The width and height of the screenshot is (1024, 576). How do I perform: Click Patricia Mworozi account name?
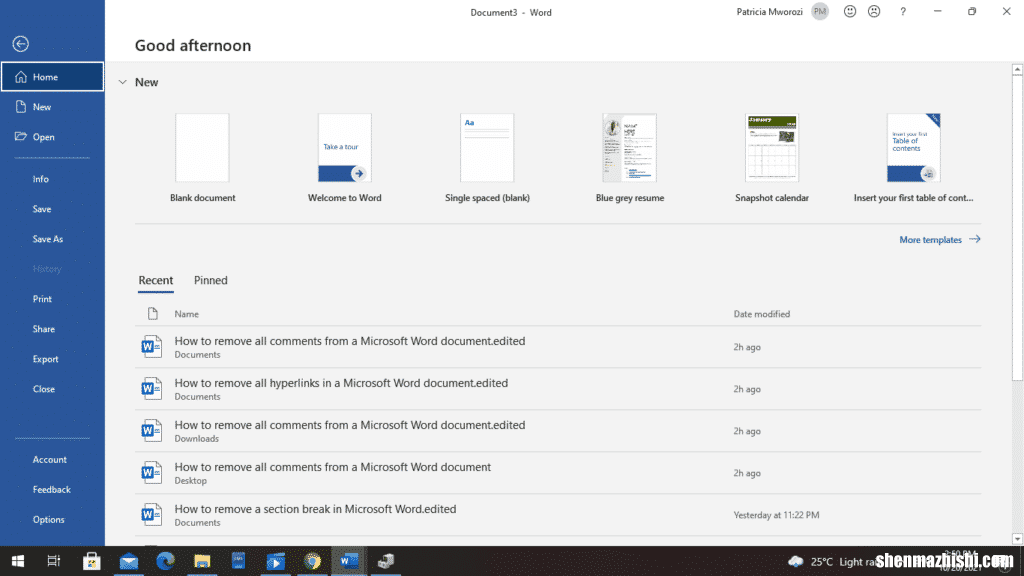[x=769, y=12]
